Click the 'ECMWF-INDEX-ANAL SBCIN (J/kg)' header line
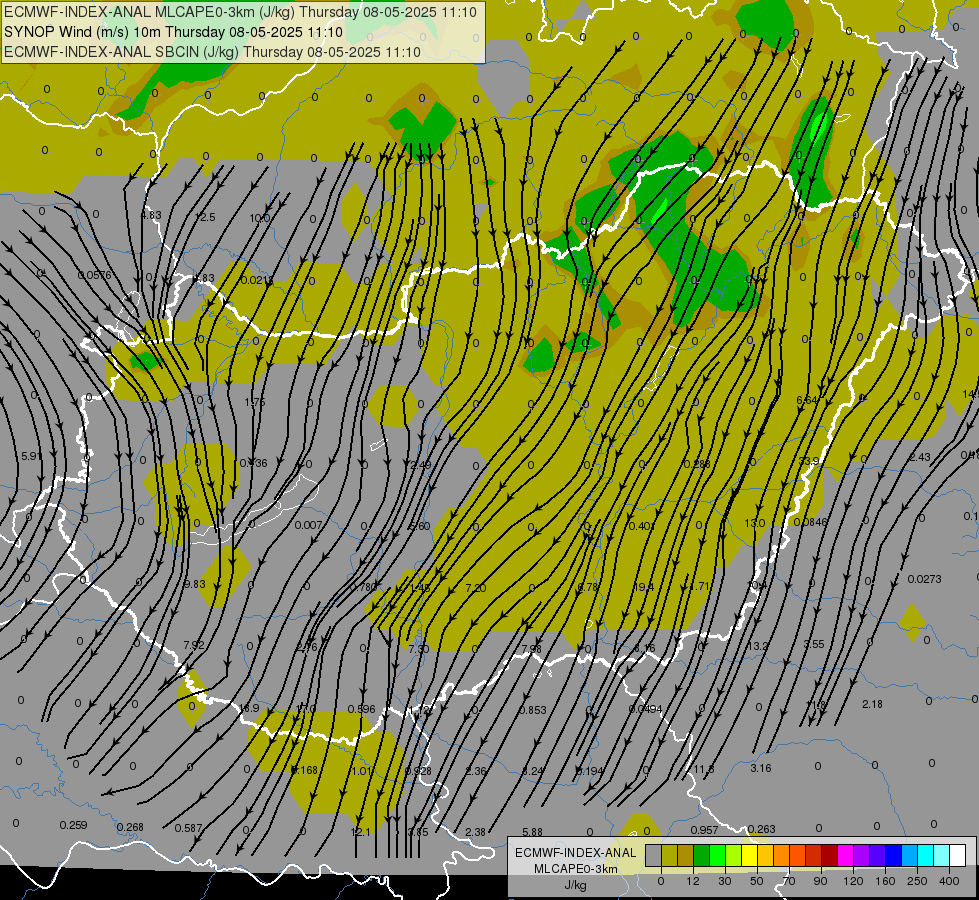Image resolution: width=979 pixels, height=900 pixels. coord(212,52)
